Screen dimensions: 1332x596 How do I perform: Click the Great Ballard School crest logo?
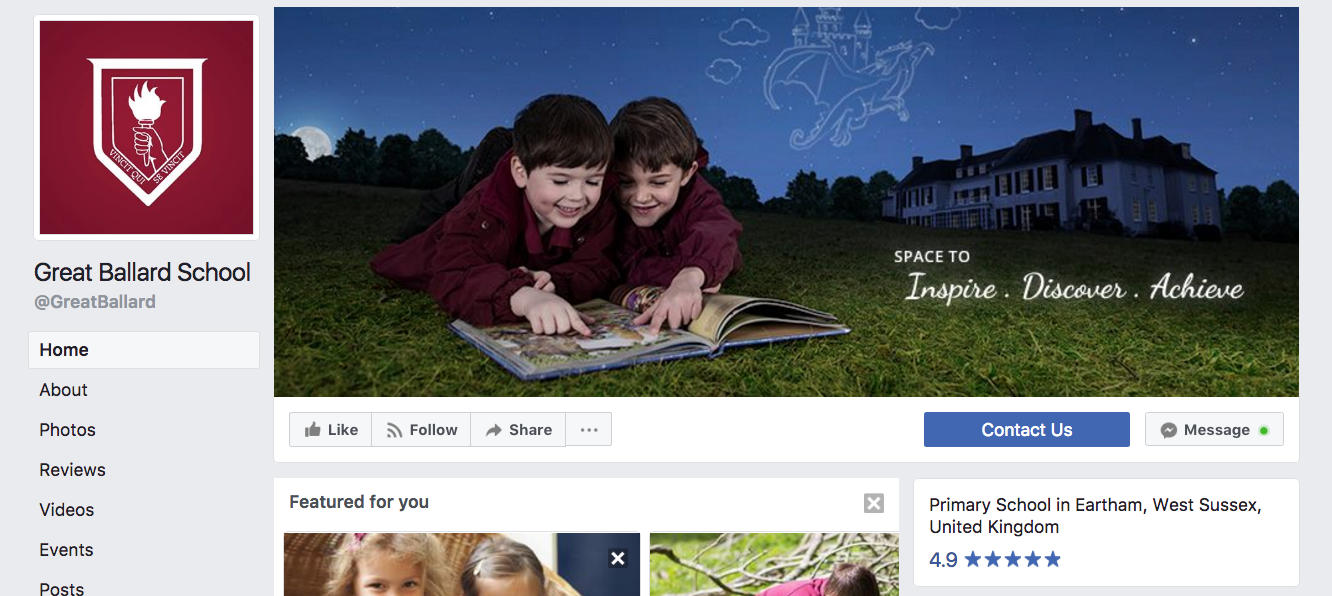click(147, 128)
